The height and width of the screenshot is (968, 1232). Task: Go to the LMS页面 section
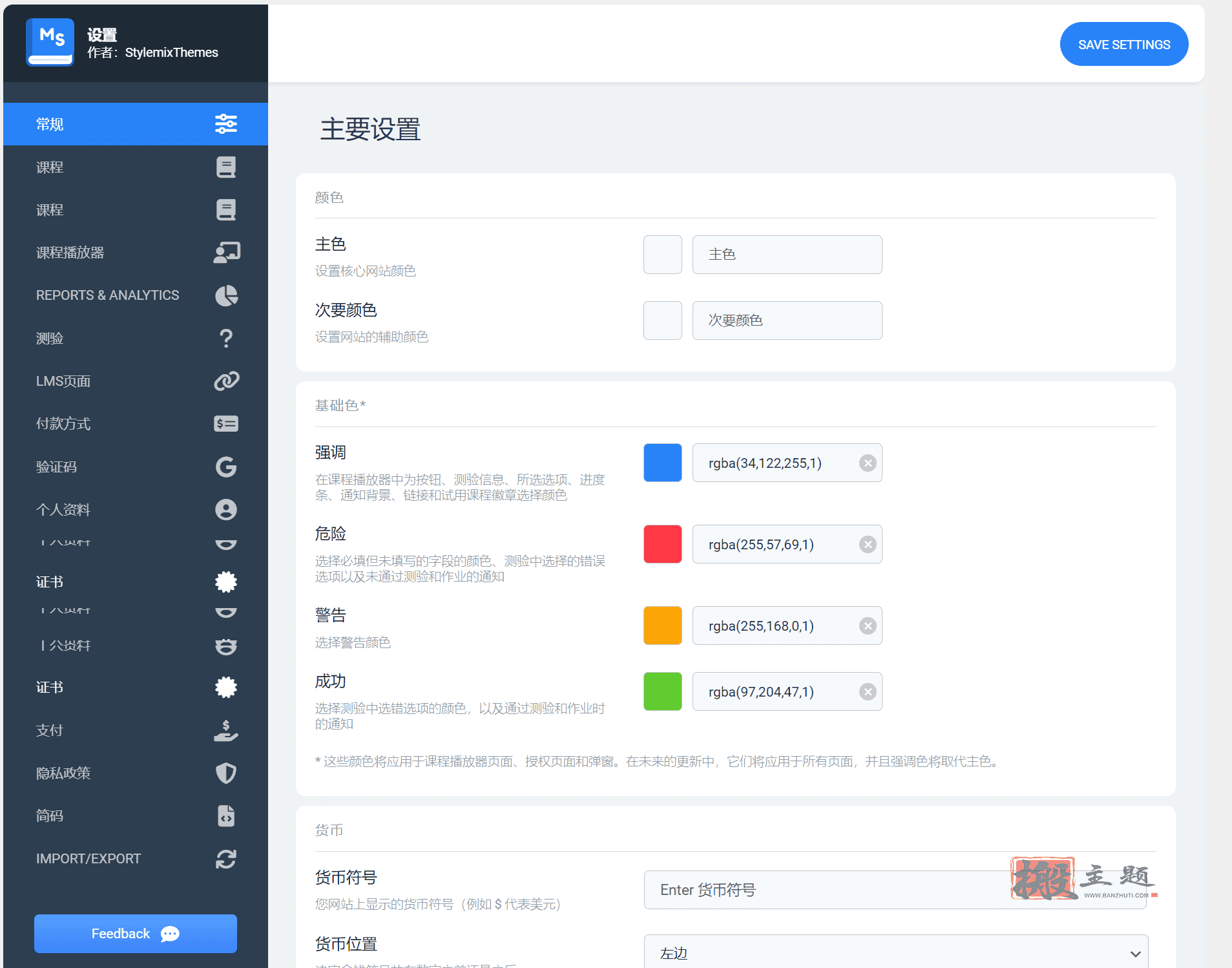coord(136,381)
